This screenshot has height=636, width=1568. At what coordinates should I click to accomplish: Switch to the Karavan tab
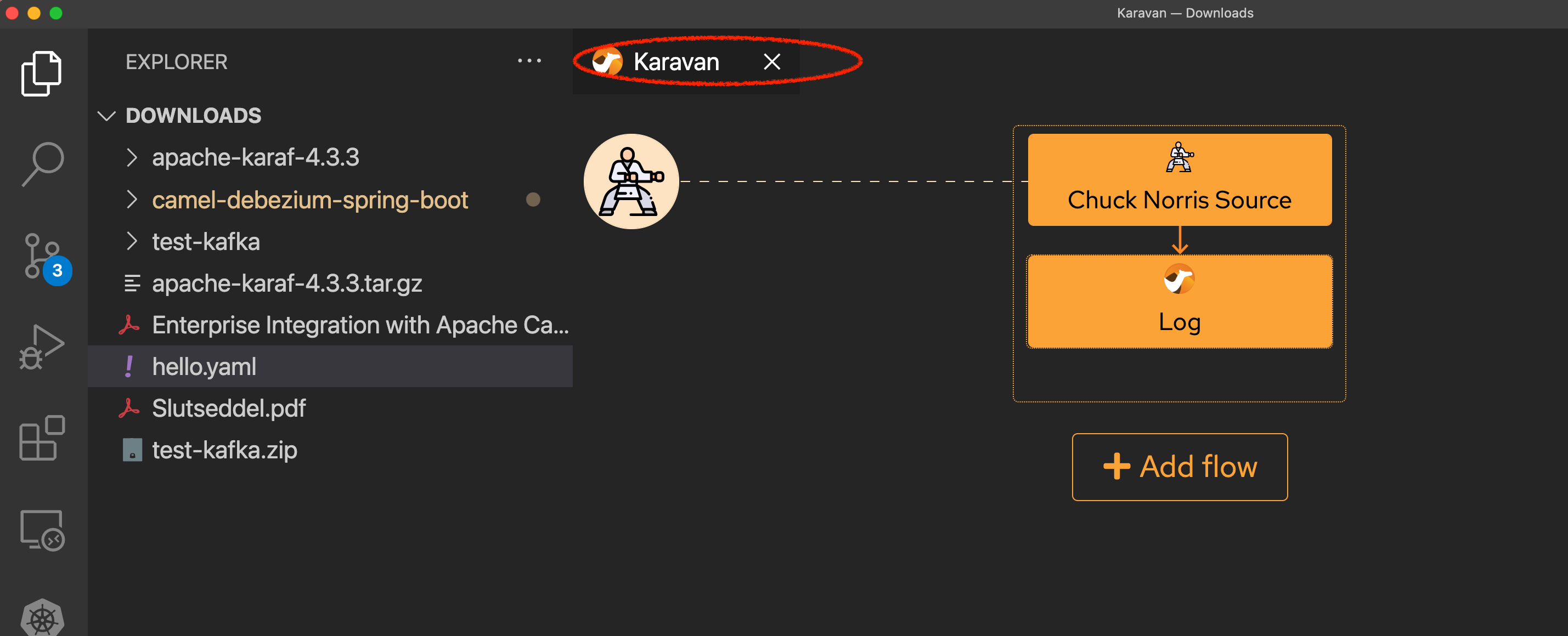[676, 61]
